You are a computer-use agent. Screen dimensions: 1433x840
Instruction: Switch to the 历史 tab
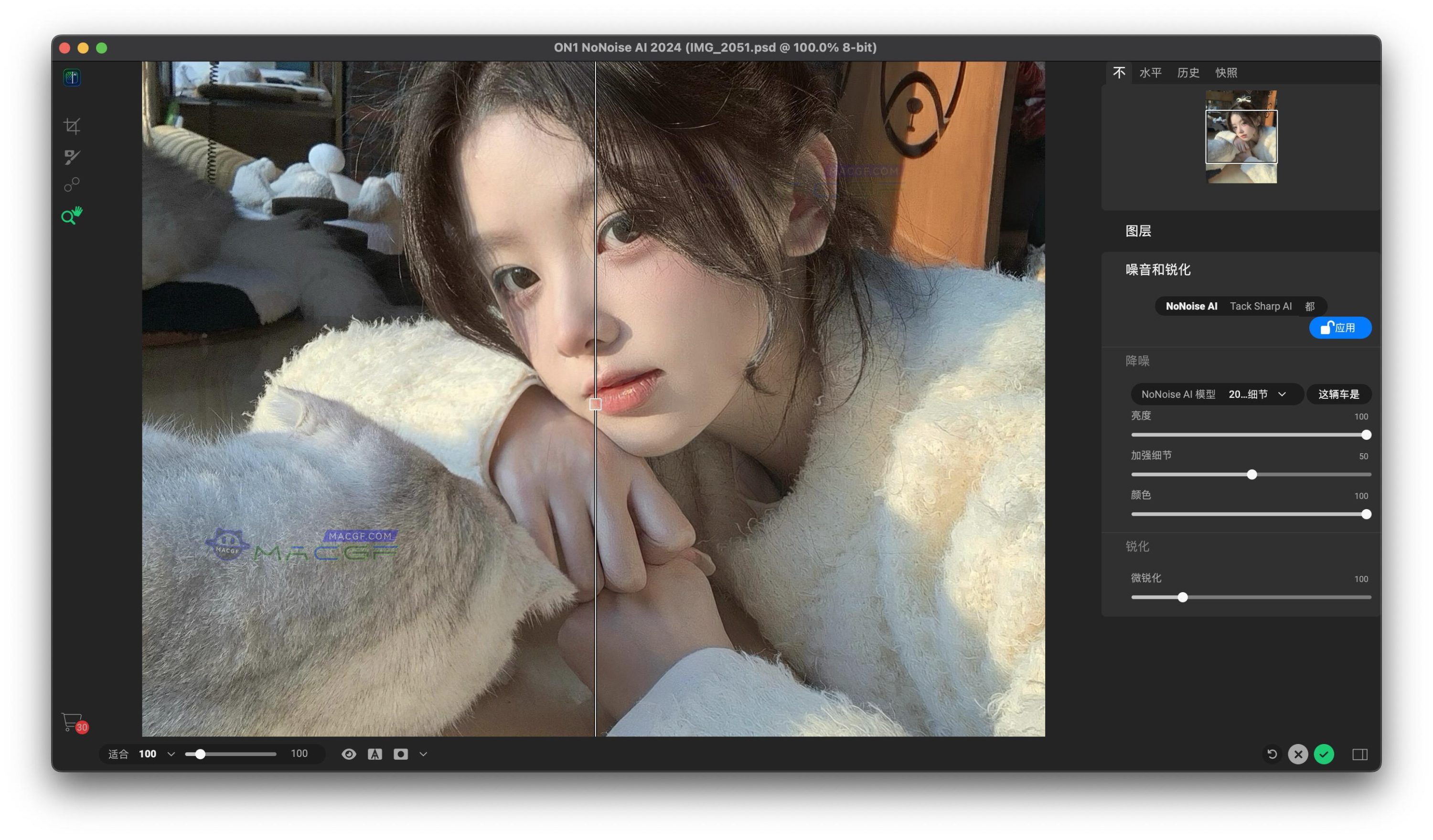tap(1187, 73)
